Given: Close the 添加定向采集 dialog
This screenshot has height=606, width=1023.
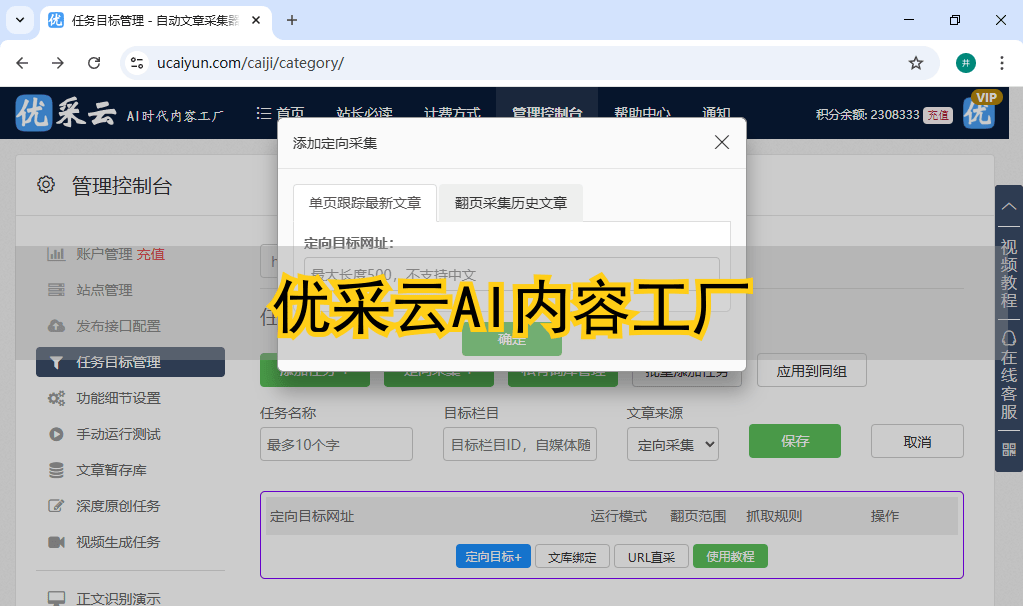Looking at the screenshot, I should coord(721,143).
